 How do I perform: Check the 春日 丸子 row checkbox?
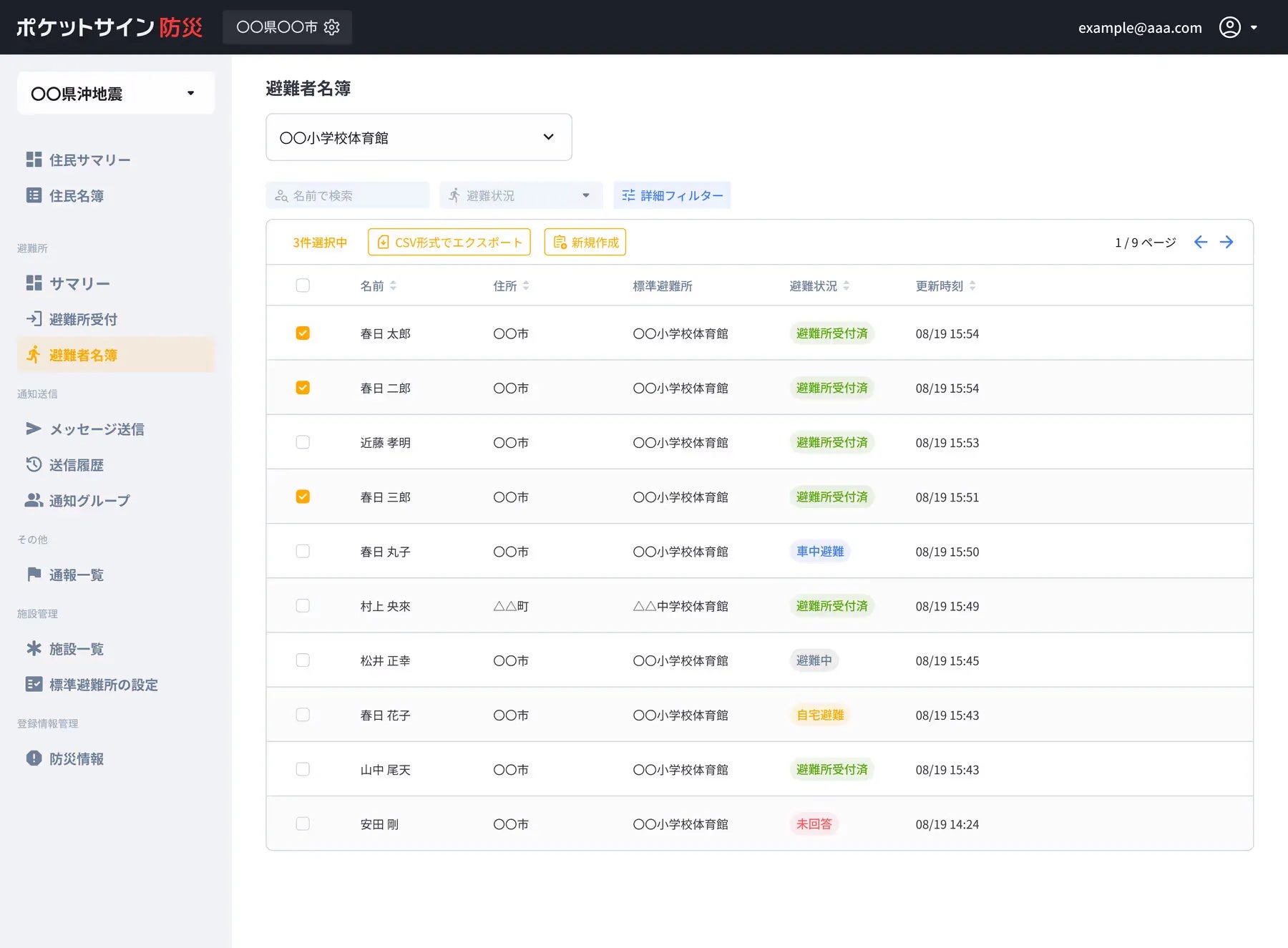point(303,551)
